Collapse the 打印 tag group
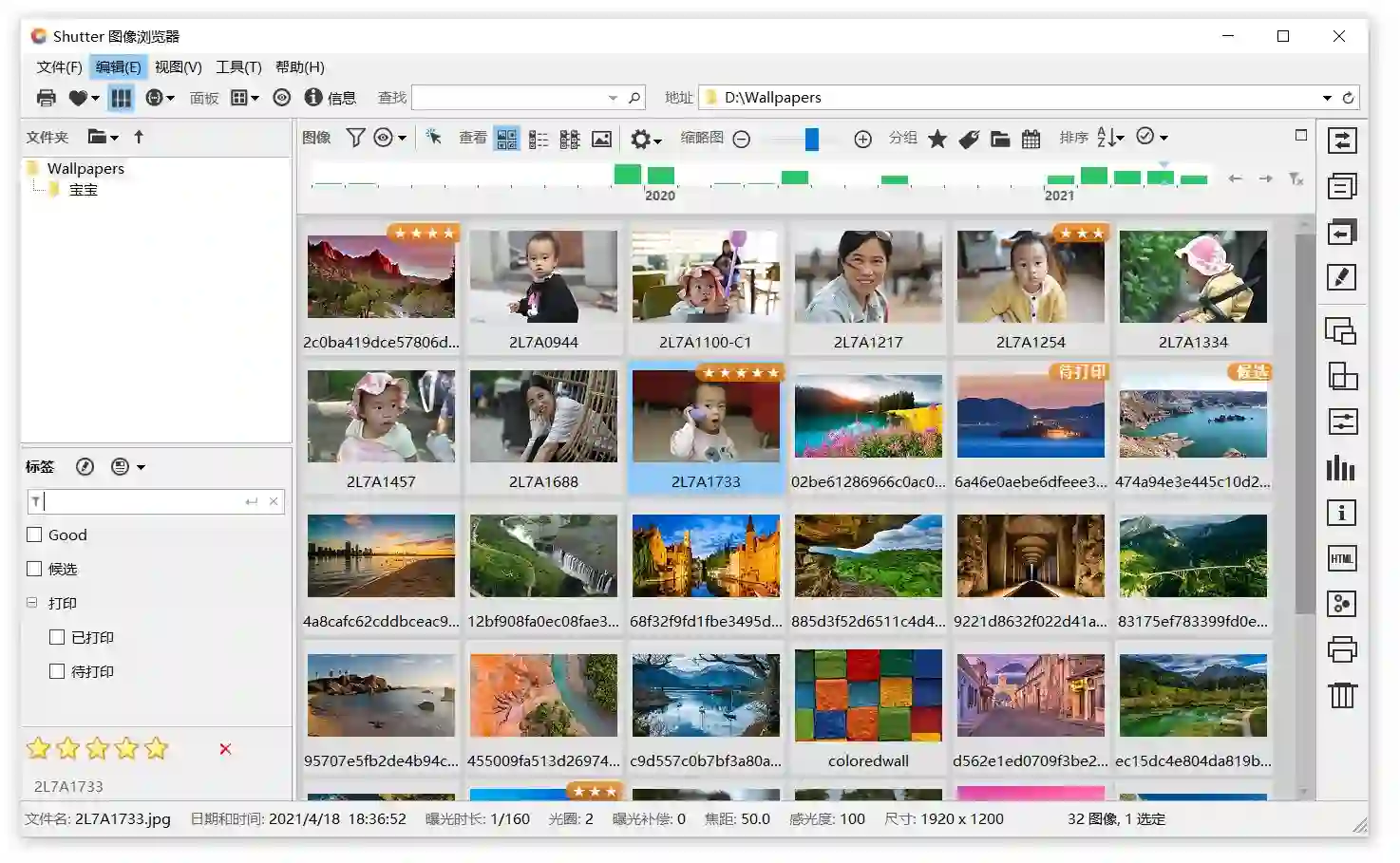The height and width of the screenshot is (863, 1400). click(x=31, y=603)
